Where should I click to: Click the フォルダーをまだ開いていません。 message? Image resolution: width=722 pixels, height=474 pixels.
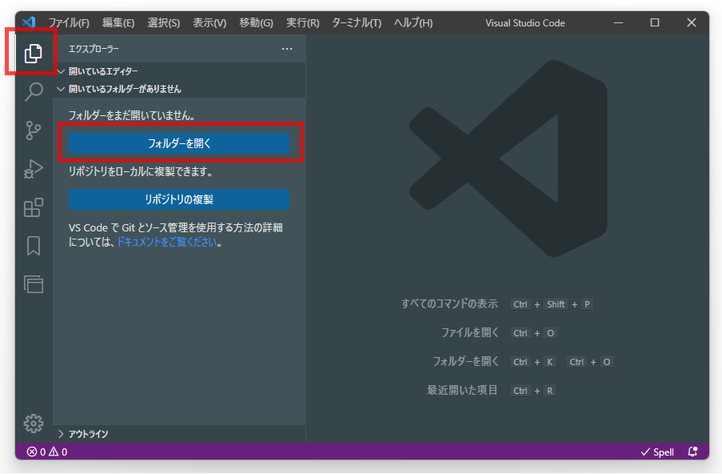tap(132, 116)
